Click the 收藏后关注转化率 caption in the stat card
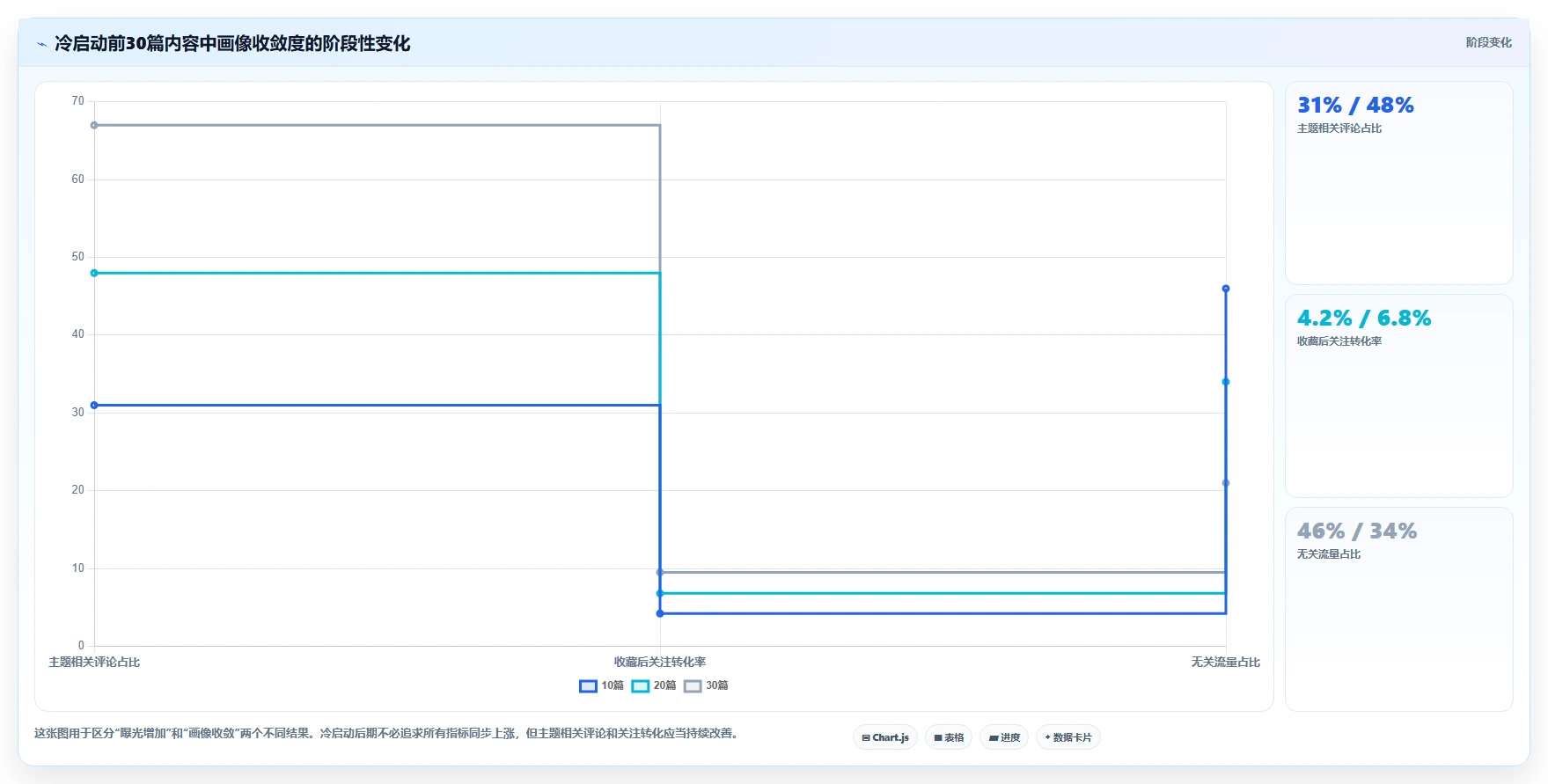The width and height of the screenshot is (1548, 784). click(x=1339, y=341)
